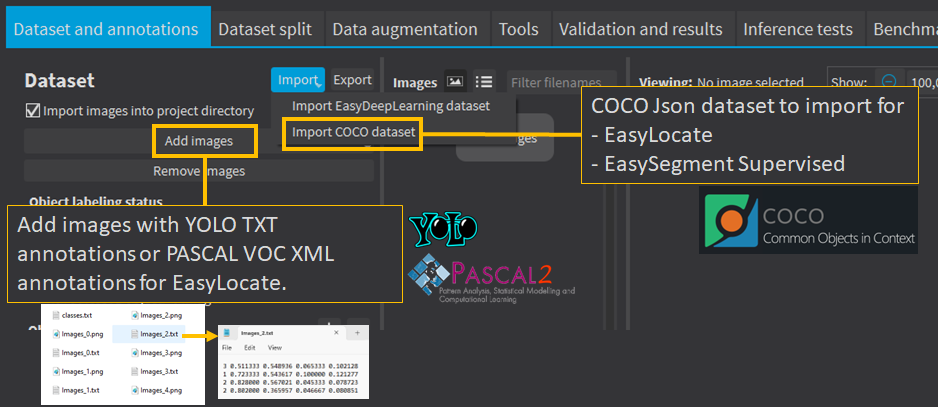Viewport: 938px width, 407px height.
Task: Switch to thumbnail view in Images panel
Action: 455,81
